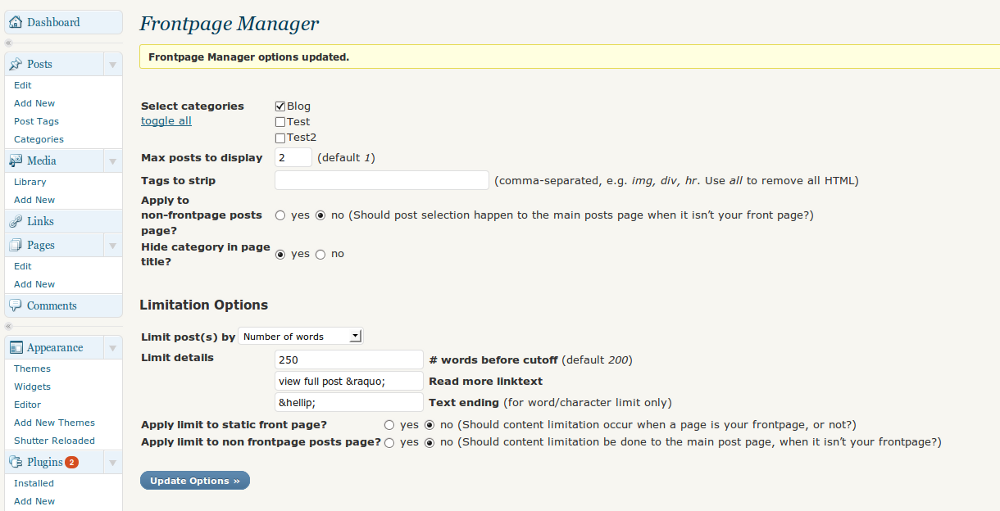Click the Pages icon in sidebar

click(x=16, y=245)
